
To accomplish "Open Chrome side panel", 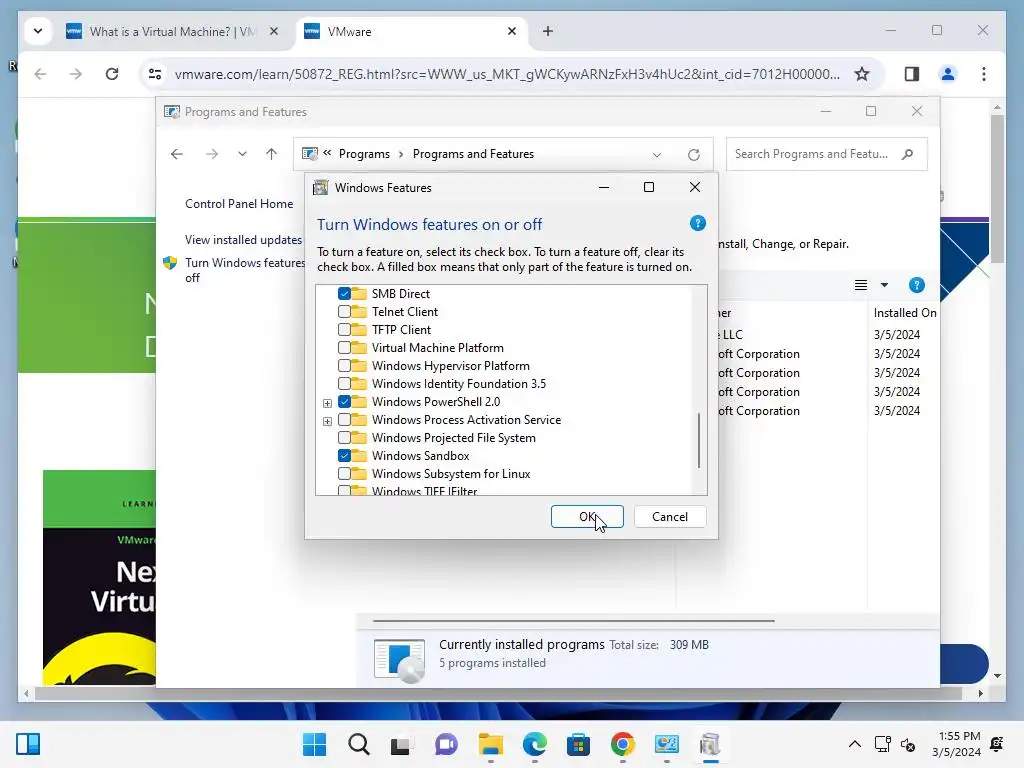I will click(x=912, y=74).
